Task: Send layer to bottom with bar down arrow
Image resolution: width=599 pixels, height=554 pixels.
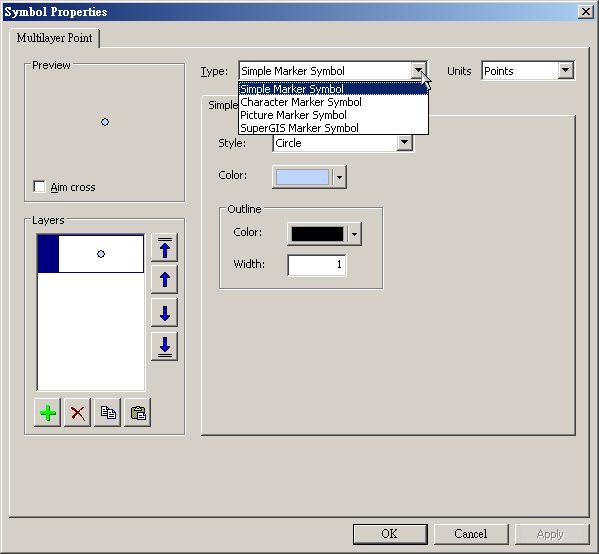Action: (x=164, y=347)
